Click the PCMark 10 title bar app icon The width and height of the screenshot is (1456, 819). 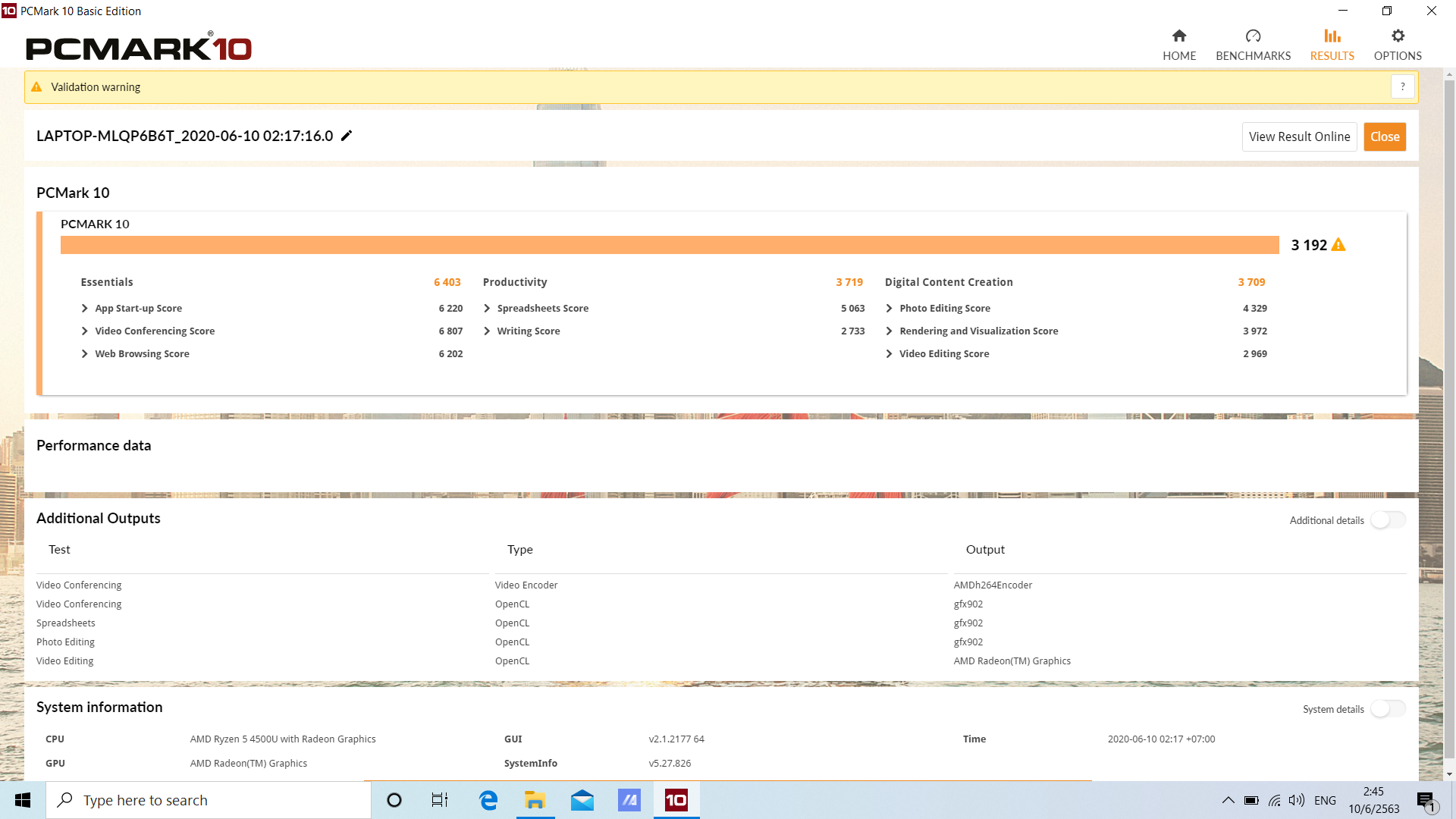tap(8, 11)
